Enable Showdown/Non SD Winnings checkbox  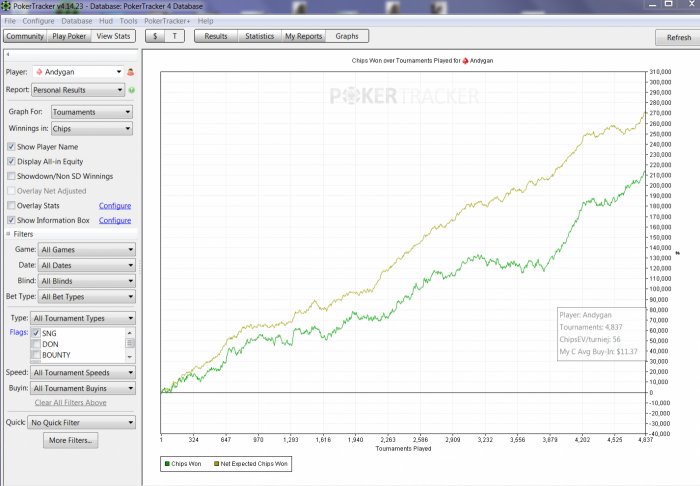12,176
